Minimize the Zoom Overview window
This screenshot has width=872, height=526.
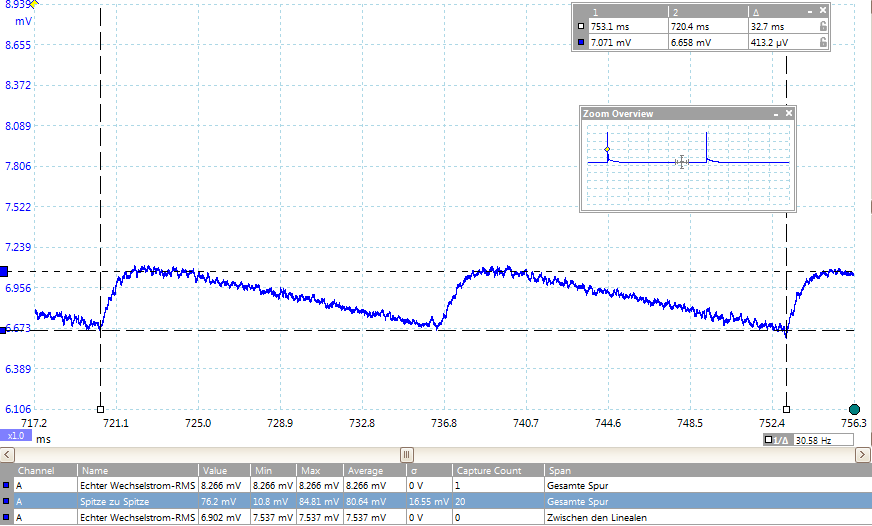coord(775,114)
